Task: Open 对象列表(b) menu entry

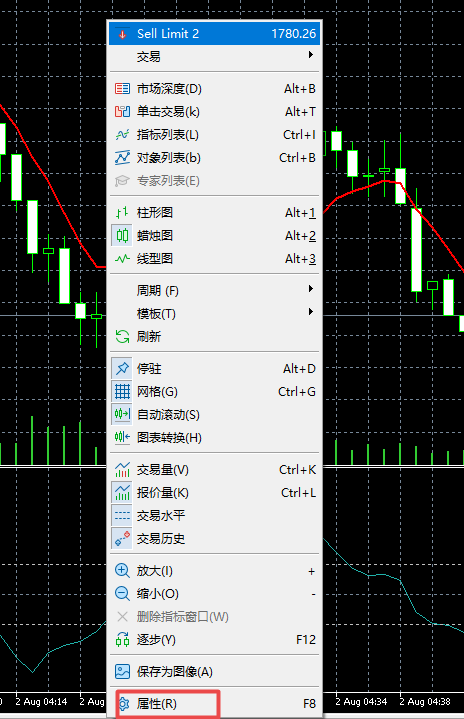Action: click(215, 157)
